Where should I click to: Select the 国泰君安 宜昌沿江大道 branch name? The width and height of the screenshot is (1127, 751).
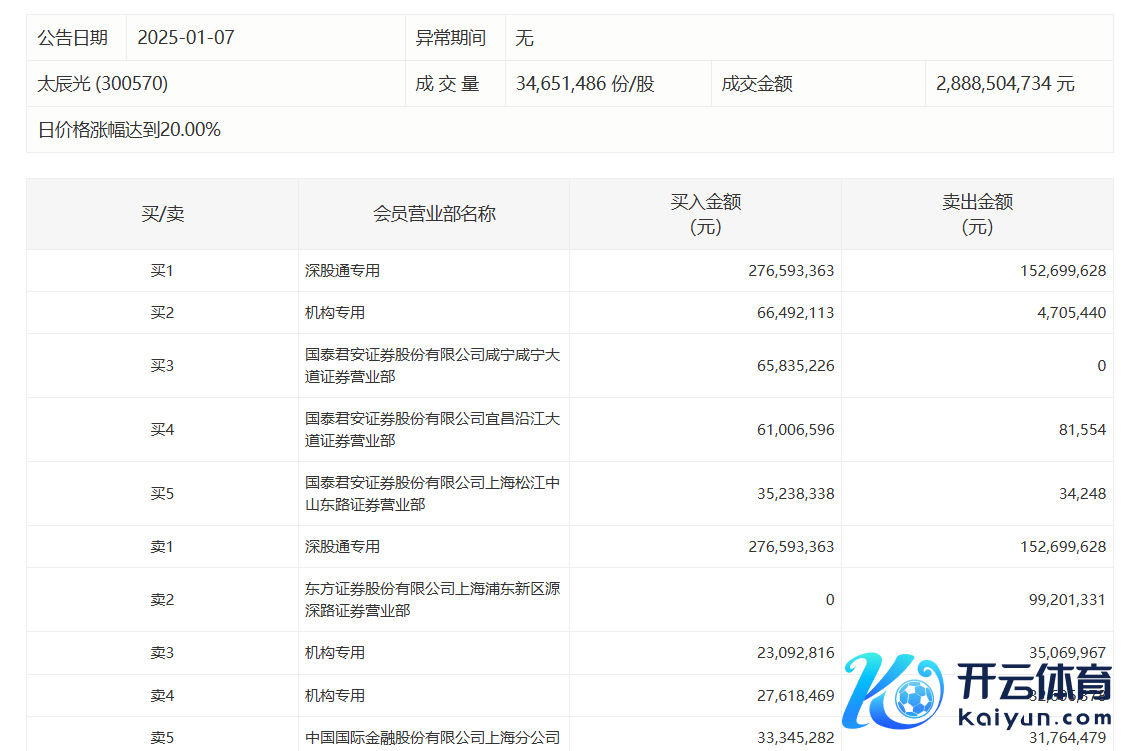tap(432, 430)
